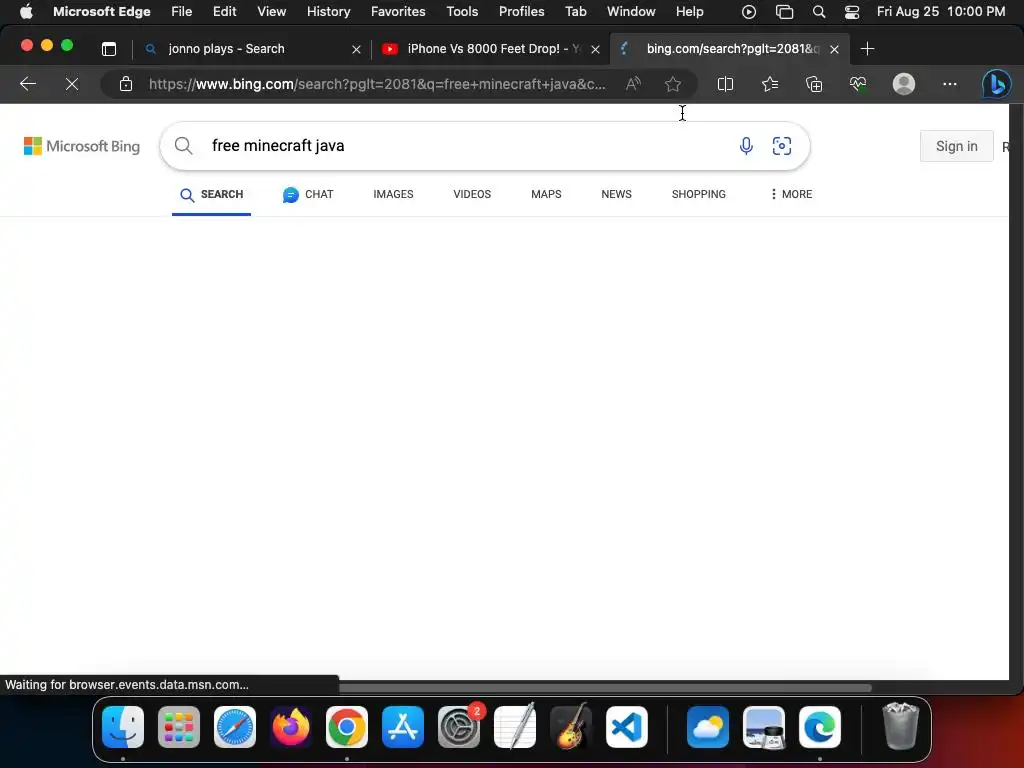
Task: Open Control Center in the menu bar
Action: tap(852, 12)
